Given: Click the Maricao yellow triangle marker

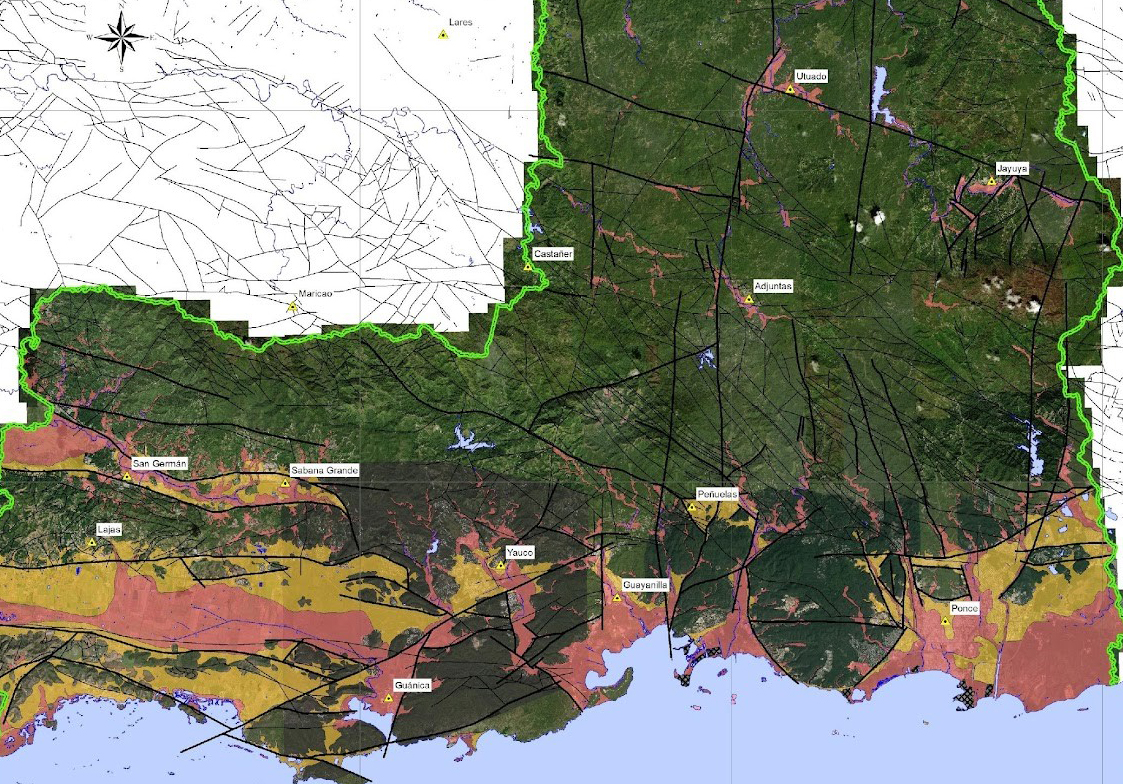Looking at the screenshot, I should [291, 308].
